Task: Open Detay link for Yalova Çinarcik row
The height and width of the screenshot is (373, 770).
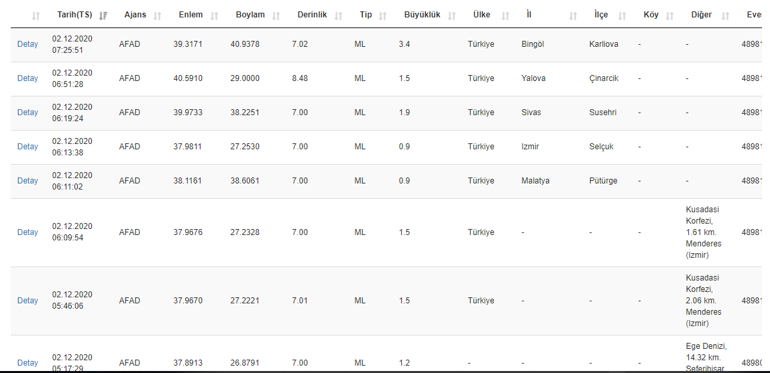Action: [x=28, y=78]
